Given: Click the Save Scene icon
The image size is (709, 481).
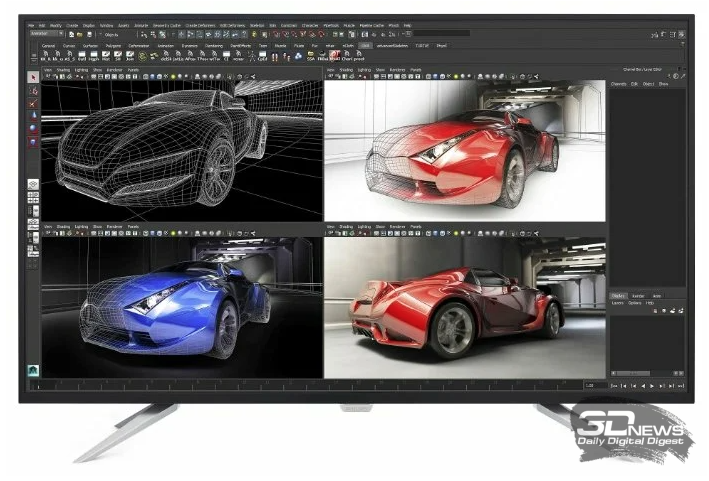Looking at the screenshot, I should click(90, 34).
